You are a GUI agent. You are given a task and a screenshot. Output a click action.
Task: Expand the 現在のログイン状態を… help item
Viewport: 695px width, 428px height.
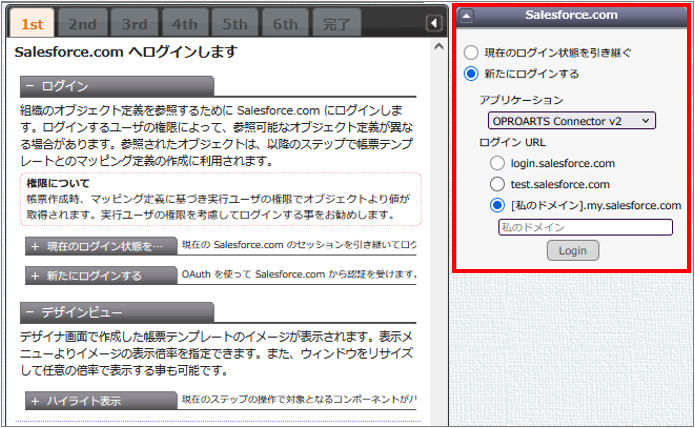[100, 247]
